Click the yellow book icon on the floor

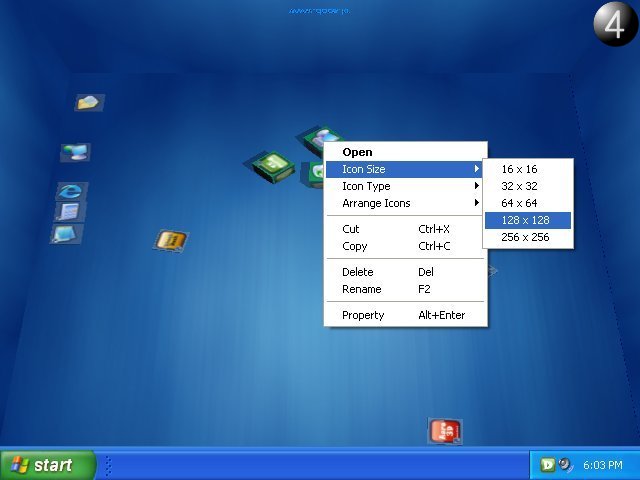(171, 240)
